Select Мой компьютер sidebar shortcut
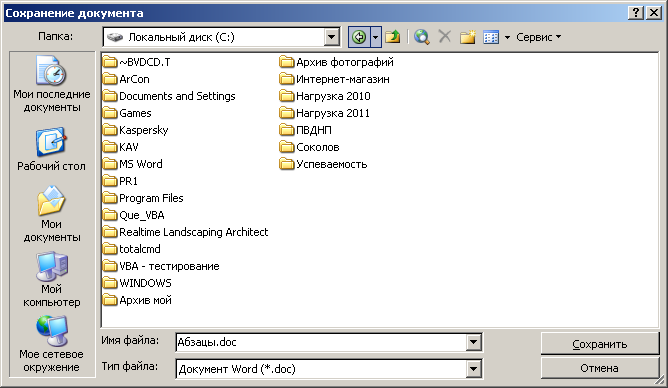Screen dimensions: 668x388 (x=52, y=279)
